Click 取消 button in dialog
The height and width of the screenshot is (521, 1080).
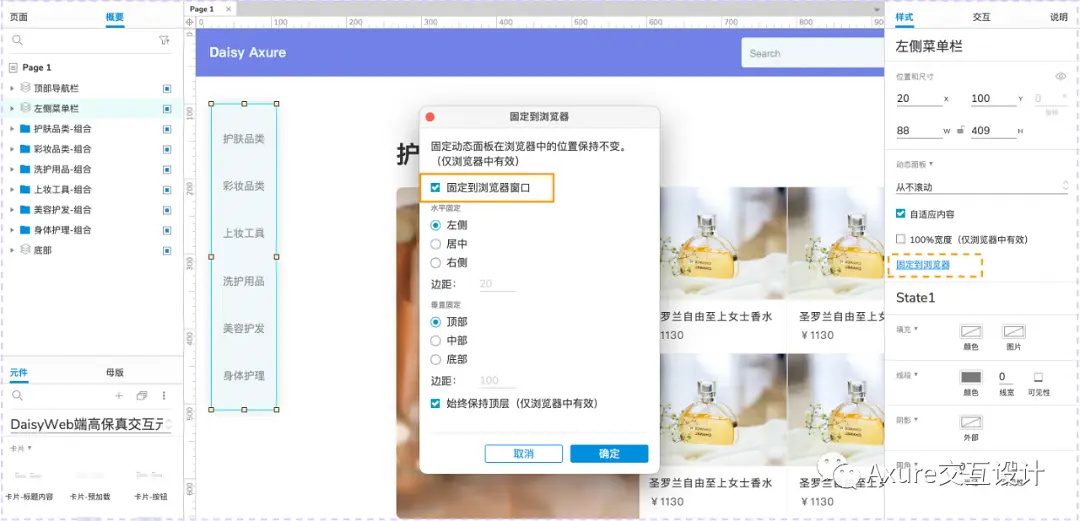click(x=523, y=453)
